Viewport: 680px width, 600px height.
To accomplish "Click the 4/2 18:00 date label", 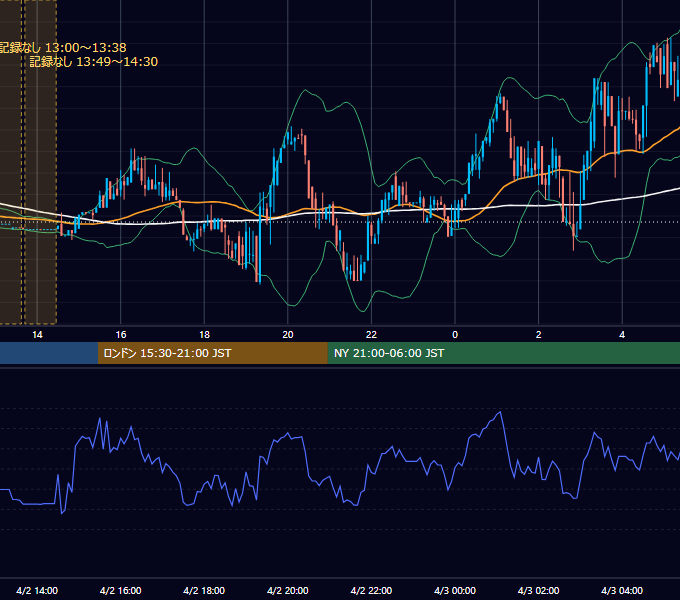I will tap(204, 590).
